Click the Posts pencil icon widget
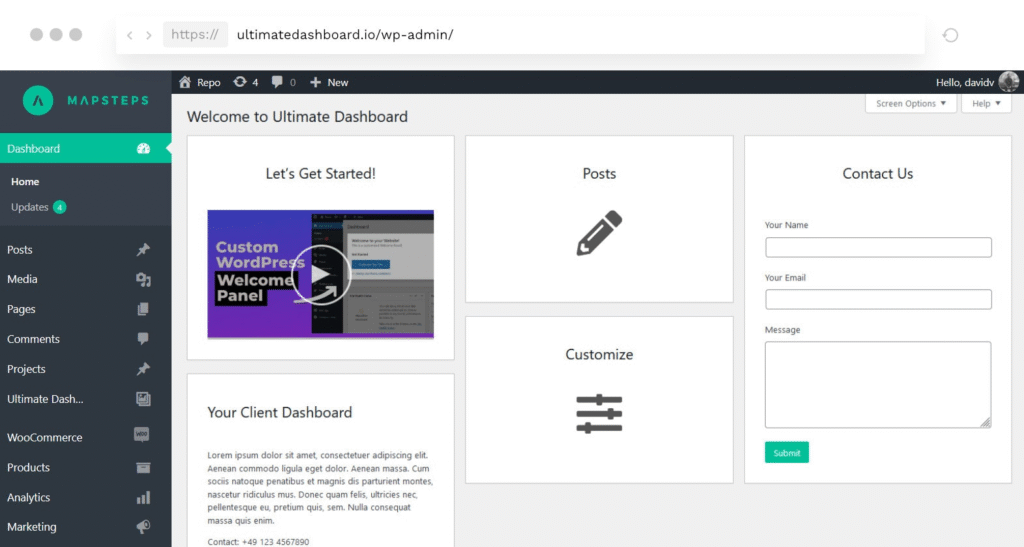Image resolution: width=1024 pixels, height=547 pixels. click(599, 233)
